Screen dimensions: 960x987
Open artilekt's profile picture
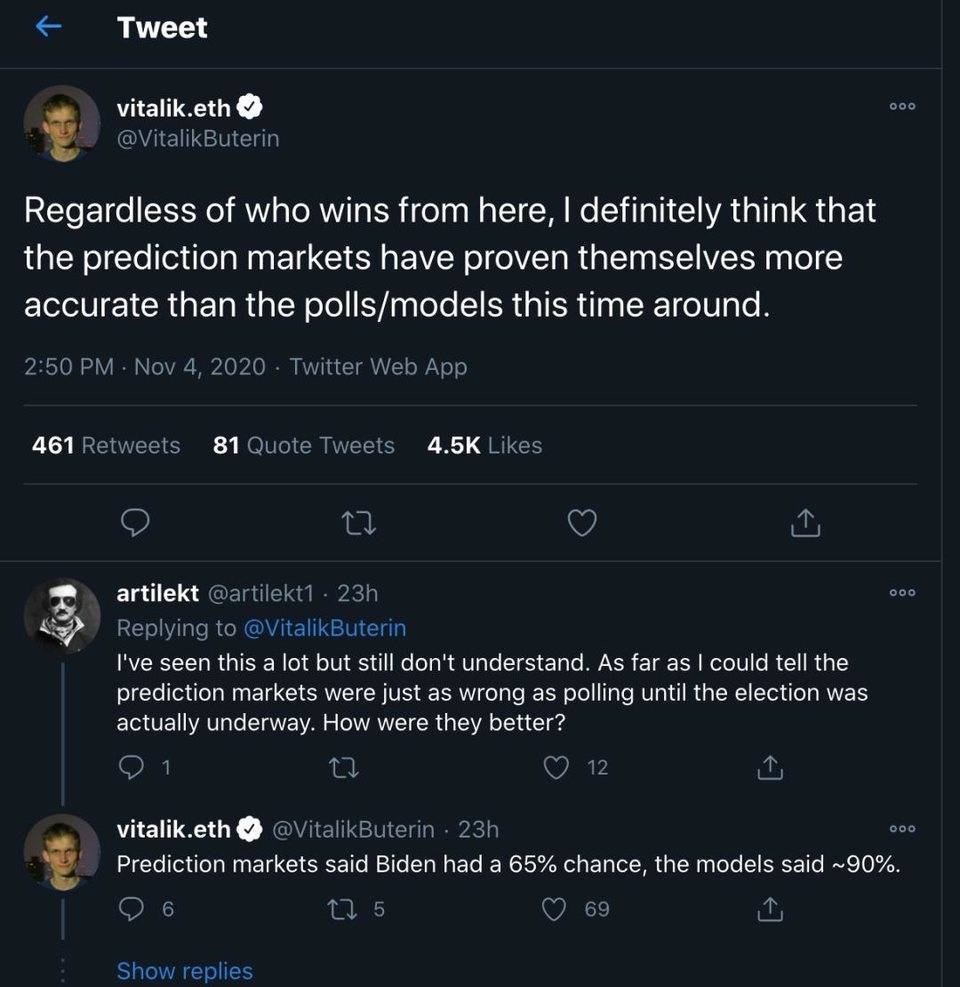(62, 616)
